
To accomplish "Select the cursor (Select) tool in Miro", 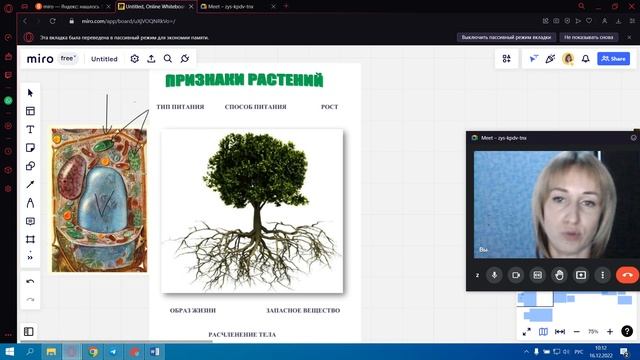I will click(30, 93).
